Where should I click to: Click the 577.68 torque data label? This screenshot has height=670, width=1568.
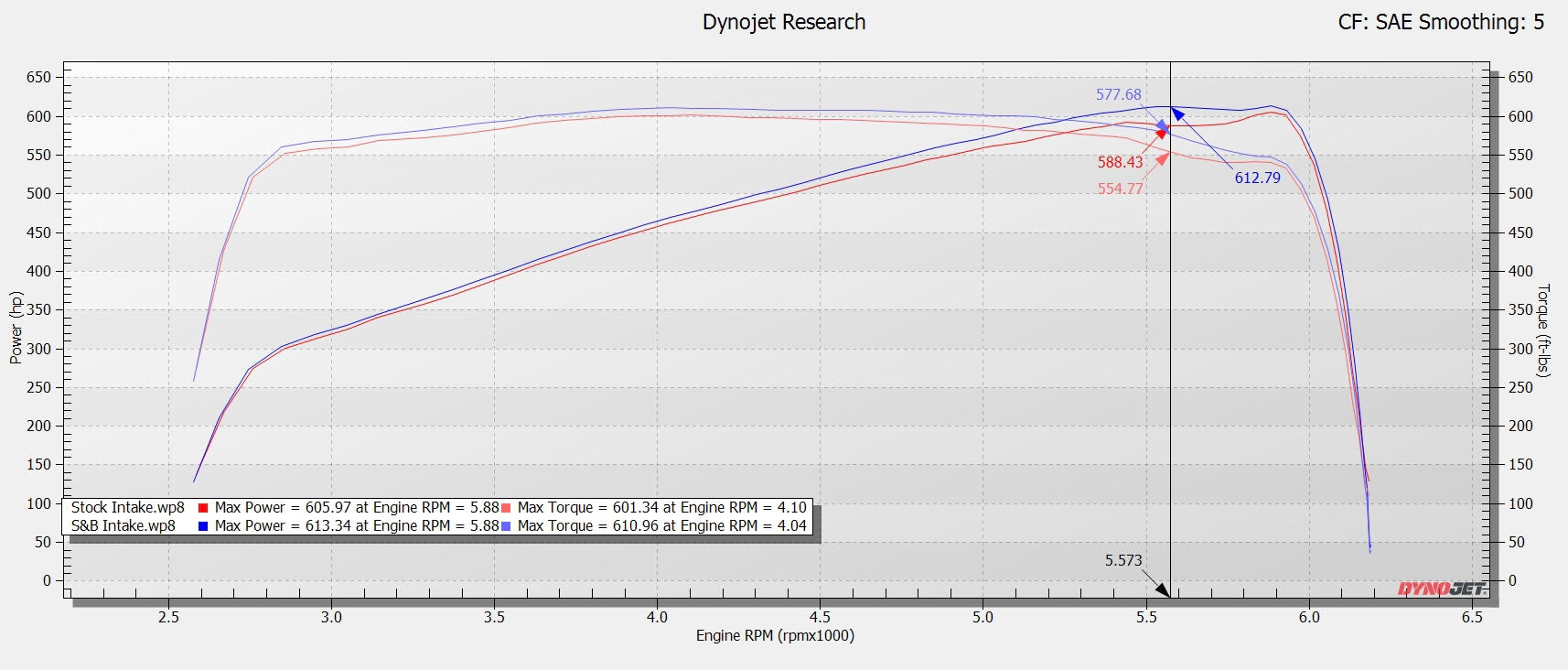tap(1118, 94)
